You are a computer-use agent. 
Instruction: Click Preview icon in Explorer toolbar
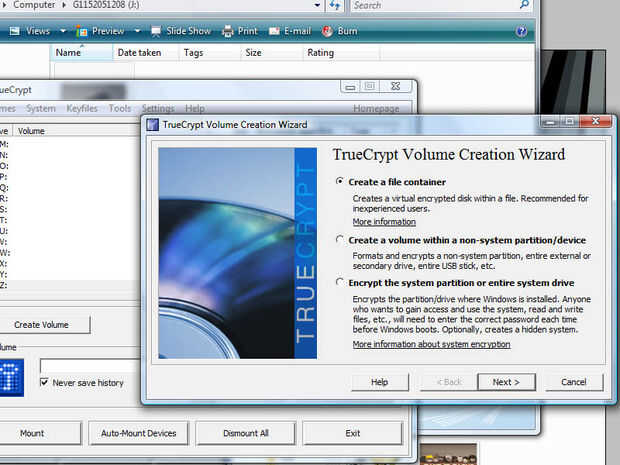coord(81,31)
